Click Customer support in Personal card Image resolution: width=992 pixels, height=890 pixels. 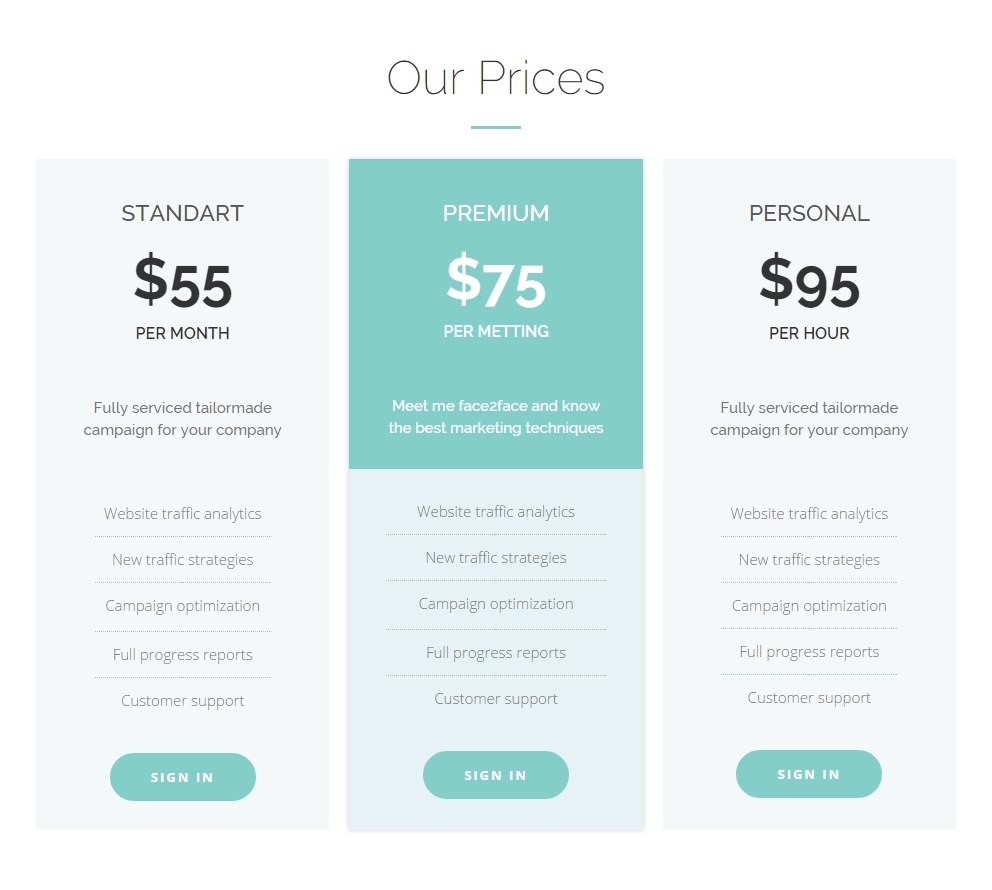point(809,698)
